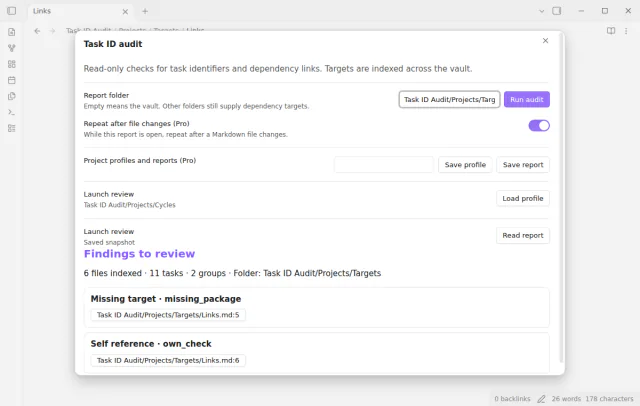Open the tab list dropdown chevron

[542, 11]
